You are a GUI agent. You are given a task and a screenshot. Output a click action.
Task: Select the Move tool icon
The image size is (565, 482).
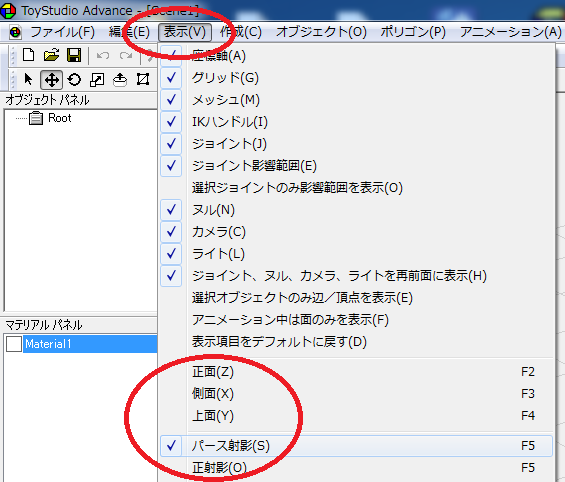(52, 80)
